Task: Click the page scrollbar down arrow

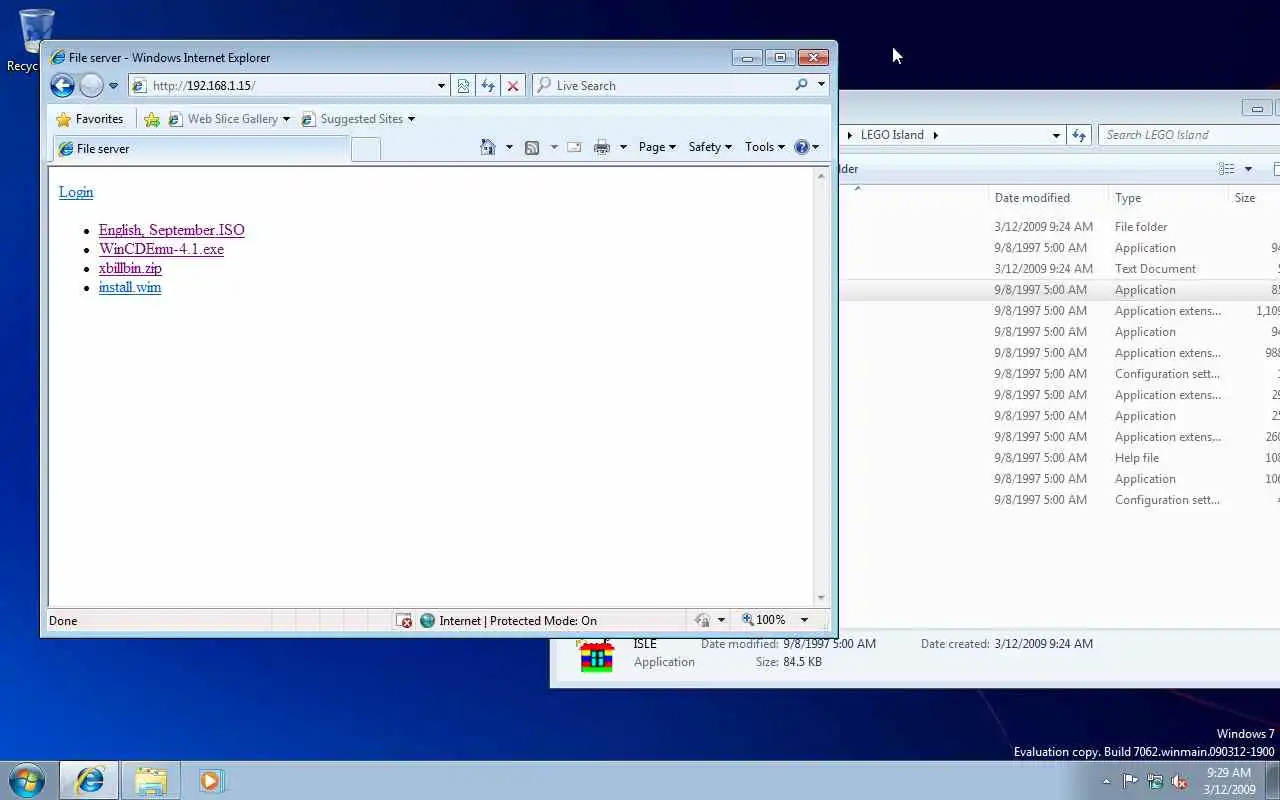Action: [821, 598]
